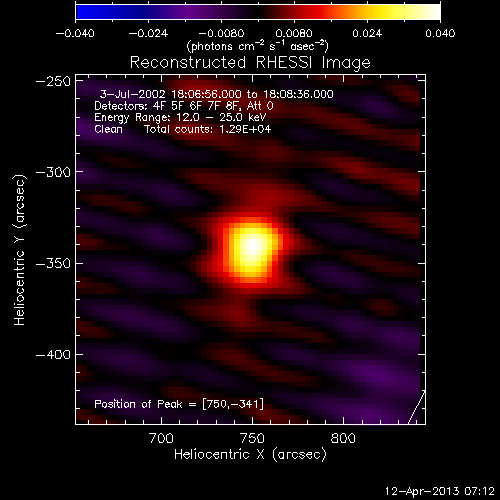Screen dimensions: 500x500
Task: Click the 0.024 colorbar scale label
Action: [x=367, y=33]
